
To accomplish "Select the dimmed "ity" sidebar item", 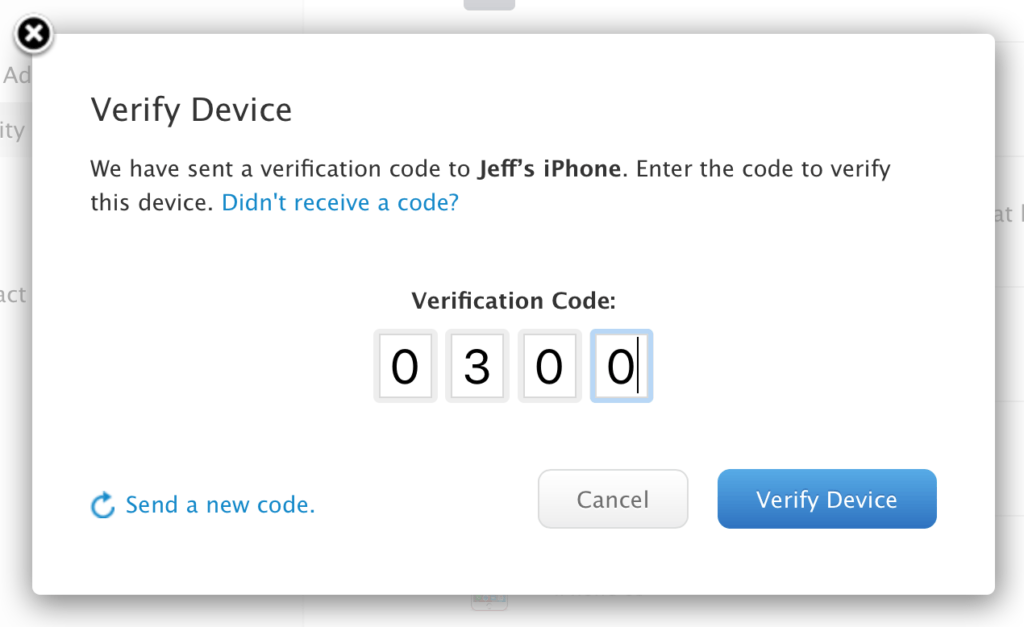I will point(12,131).
